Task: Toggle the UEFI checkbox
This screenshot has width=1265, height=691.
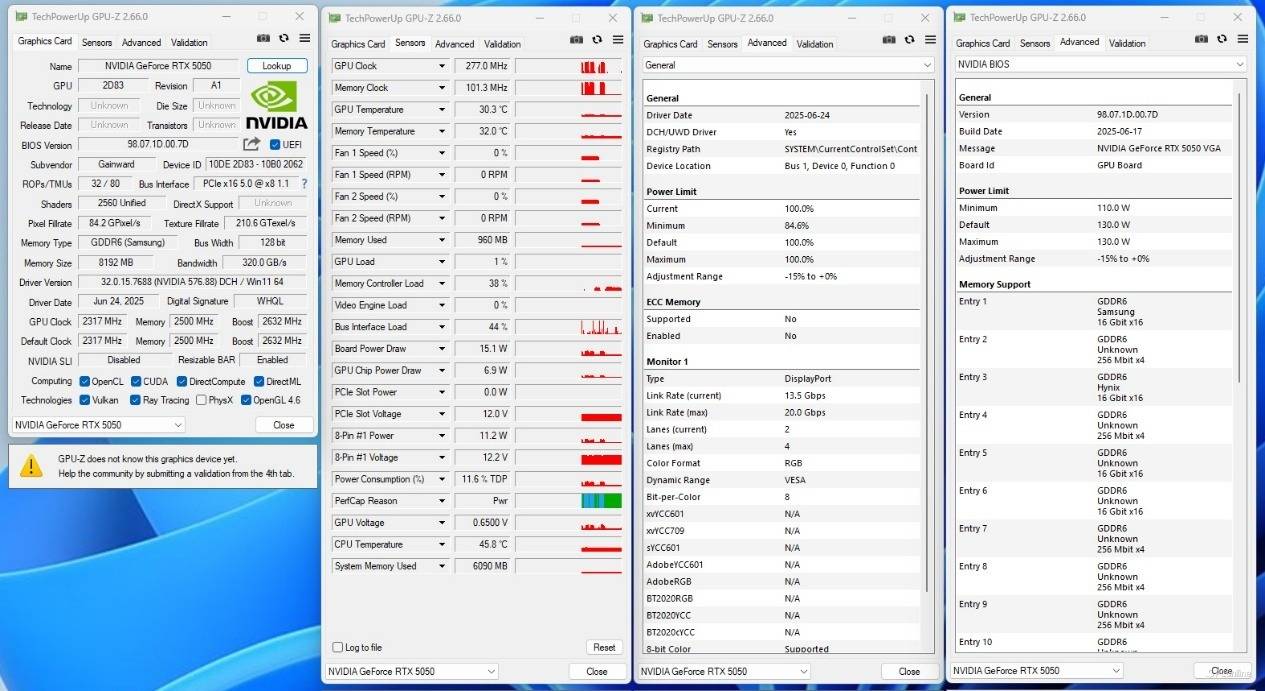Action: point(275,145)
